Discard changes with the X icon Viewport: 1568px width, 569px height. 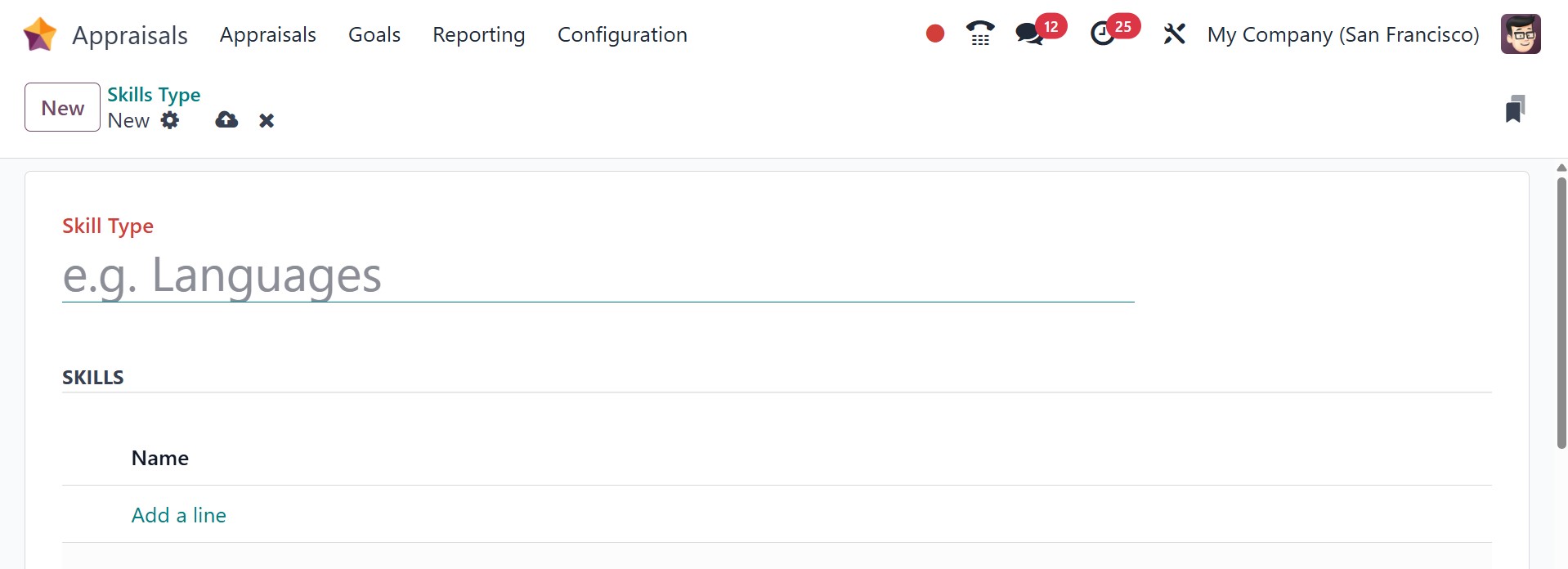[267, 120]
